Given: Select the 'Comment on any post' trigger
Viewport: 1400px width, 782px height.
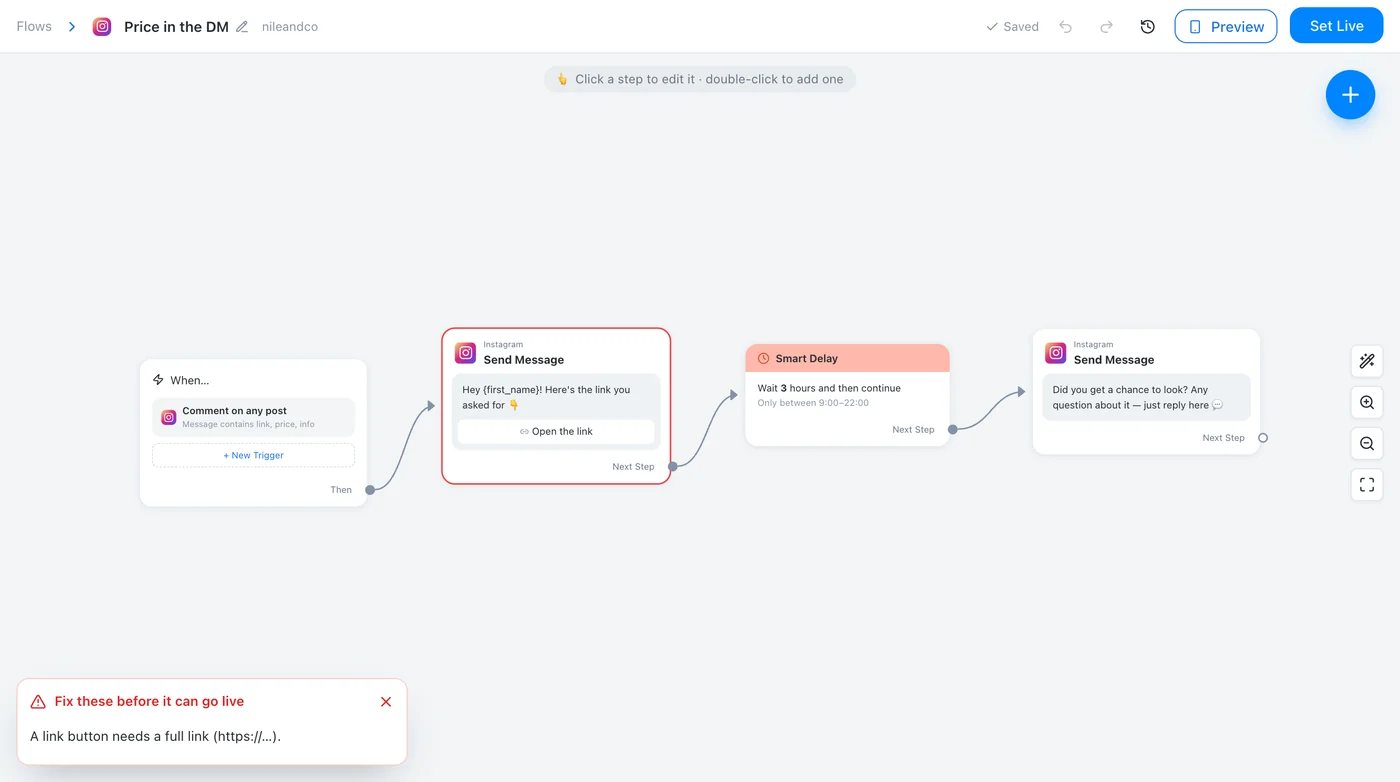Looking at the screenshot, I should click(253, 417).
